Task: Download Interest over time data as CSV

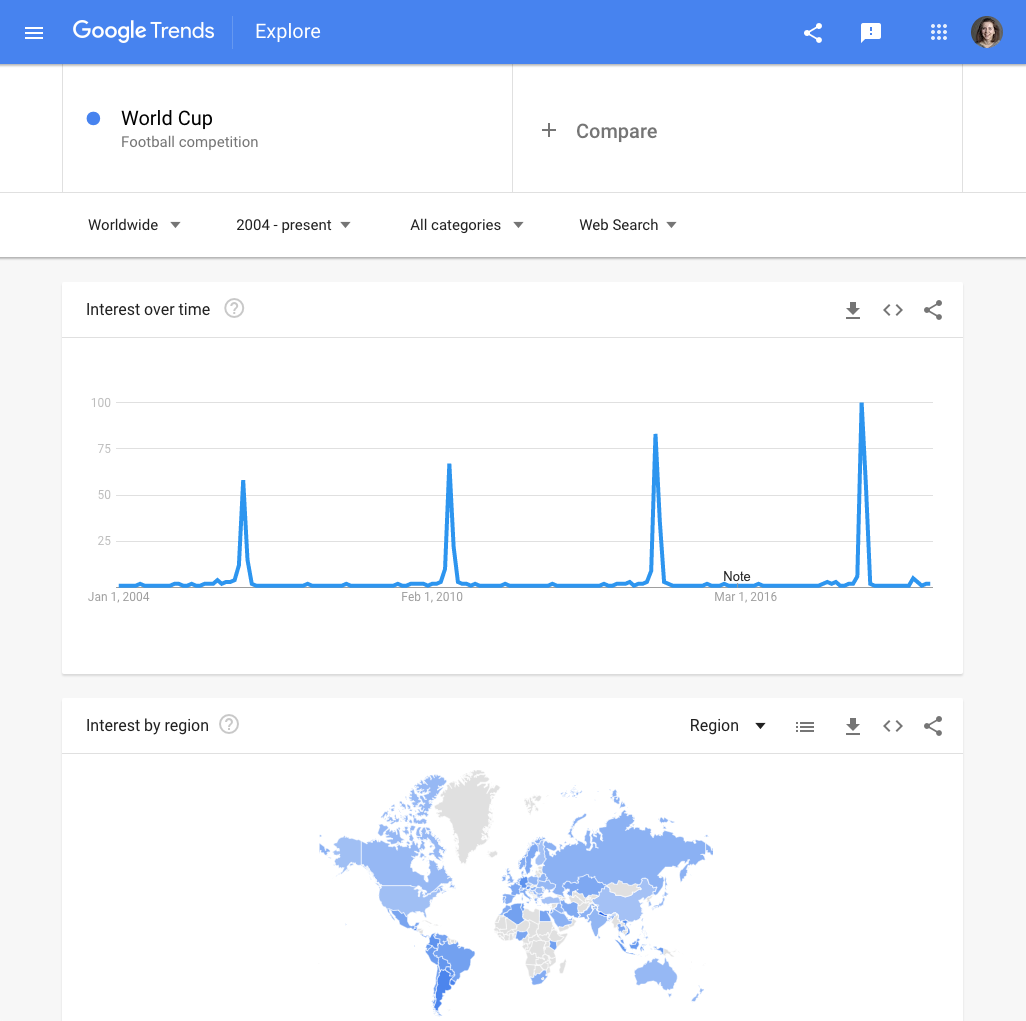Action: pos(853,310)
